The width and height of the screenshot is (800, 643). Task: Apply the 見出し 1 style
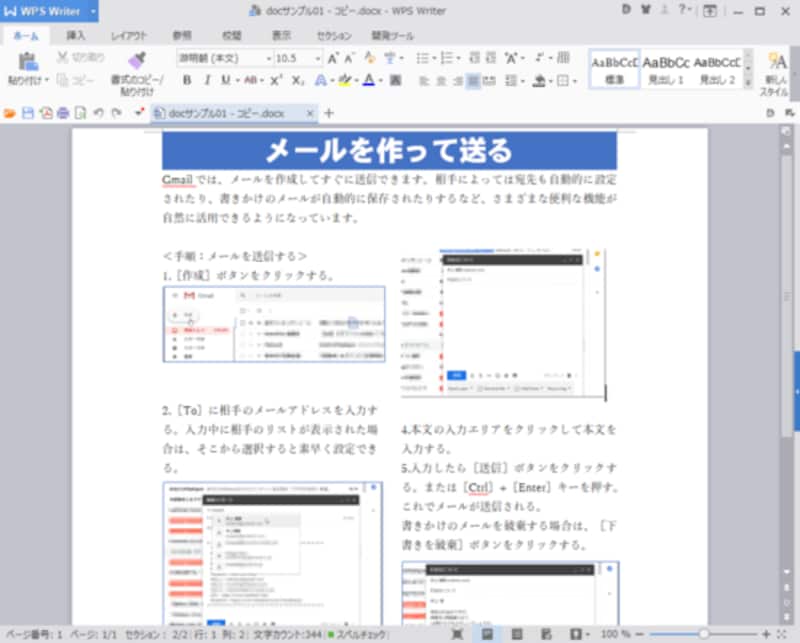667,70
